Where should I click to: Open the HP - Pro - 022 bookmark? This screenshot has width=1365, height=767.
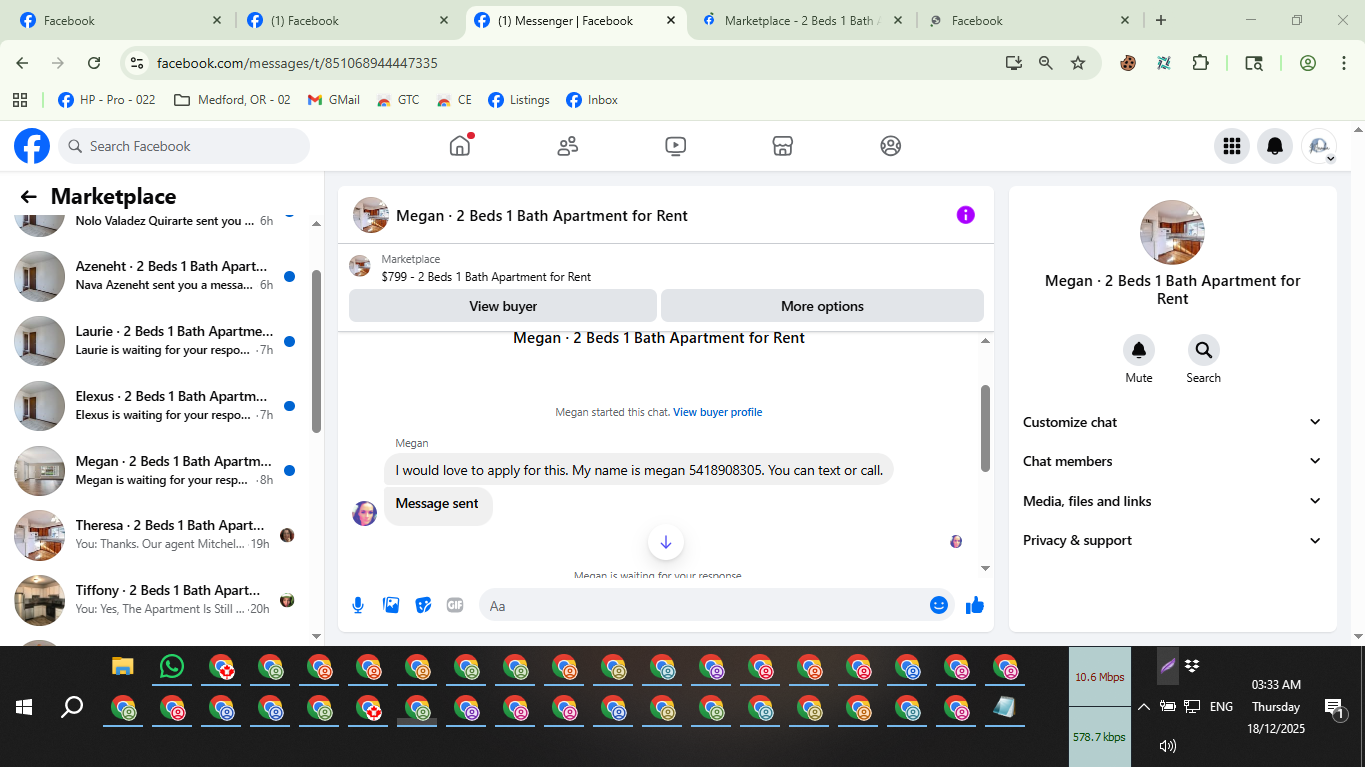(x=107, y=100)
